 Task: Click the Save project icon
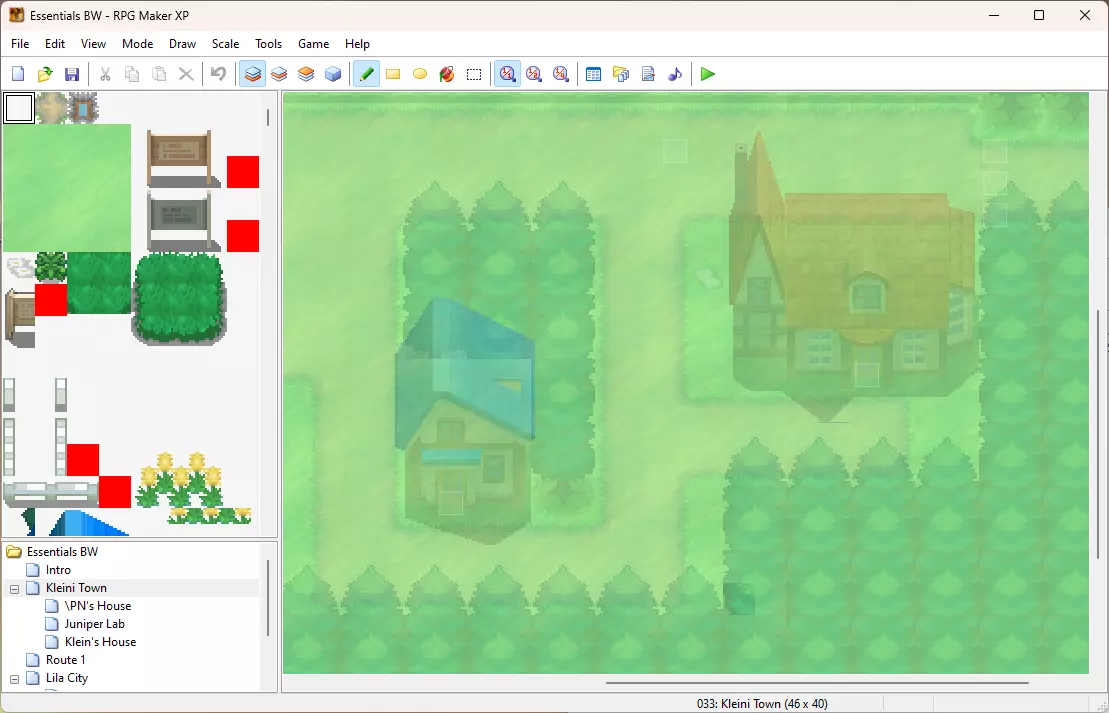point(72,74)
